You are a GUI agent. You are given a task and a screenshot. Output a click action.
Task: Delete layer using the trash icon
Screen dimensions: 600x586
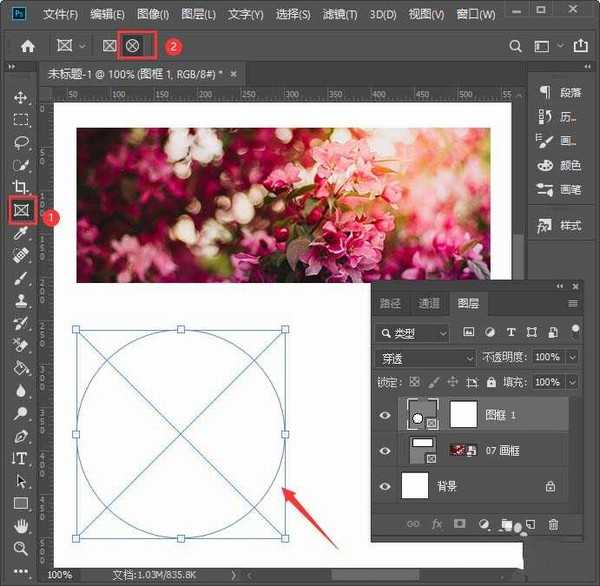click(x=553, y=523)
